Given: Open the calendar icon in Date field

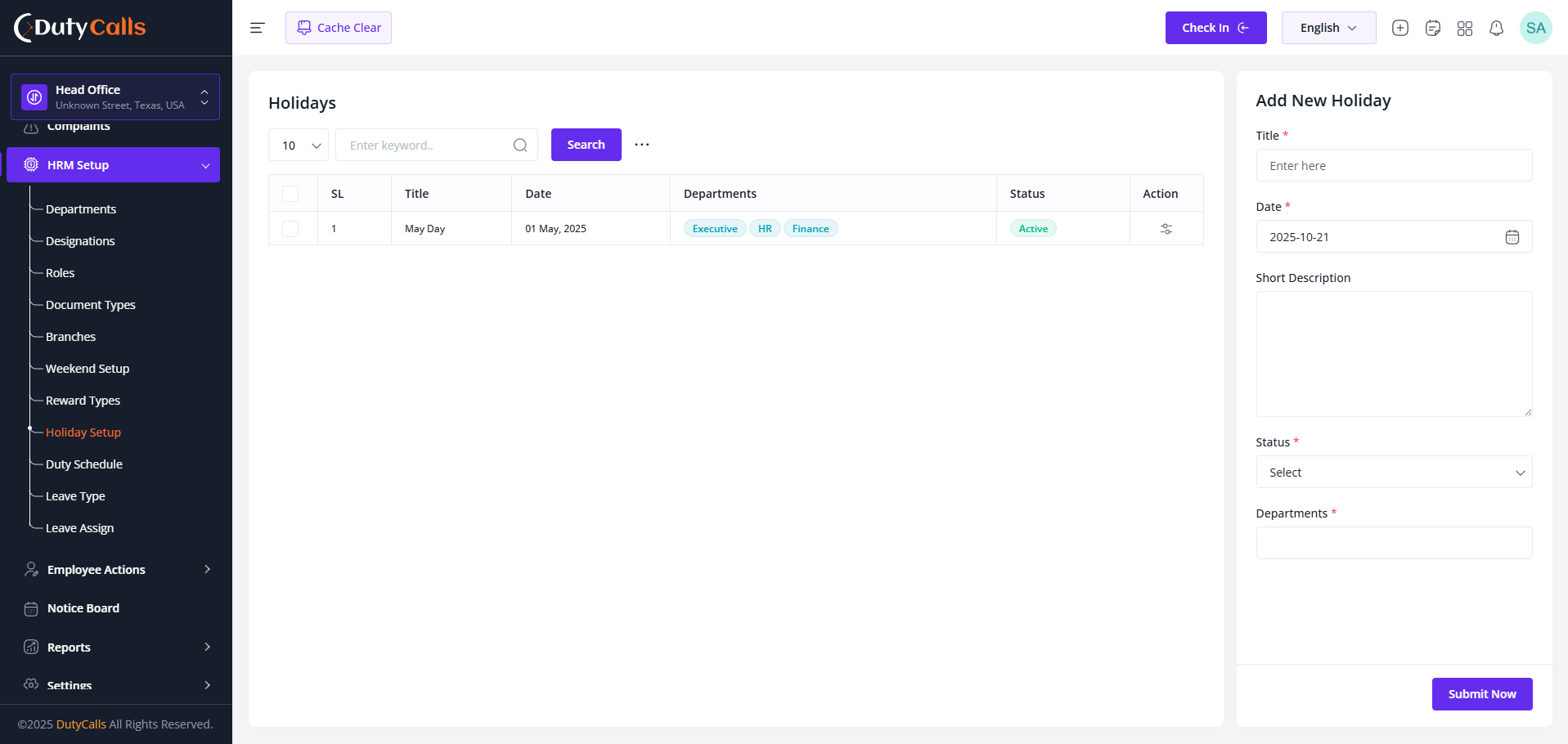Looking at the screenshot, I should (x=1512, y=237).
